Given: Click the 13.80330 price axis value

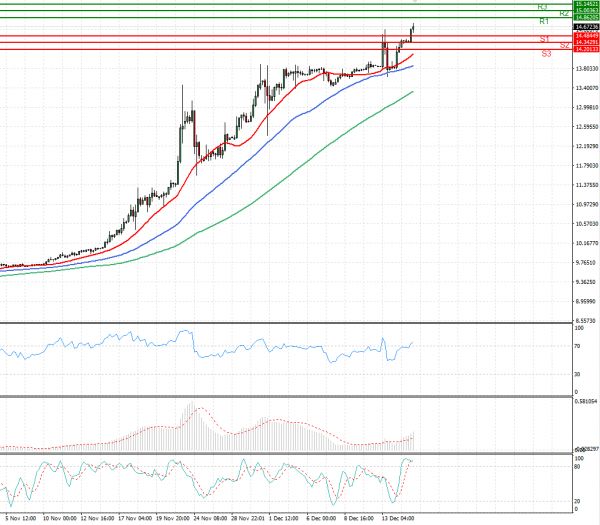Looking at the screenshot, I should [587, 68].
